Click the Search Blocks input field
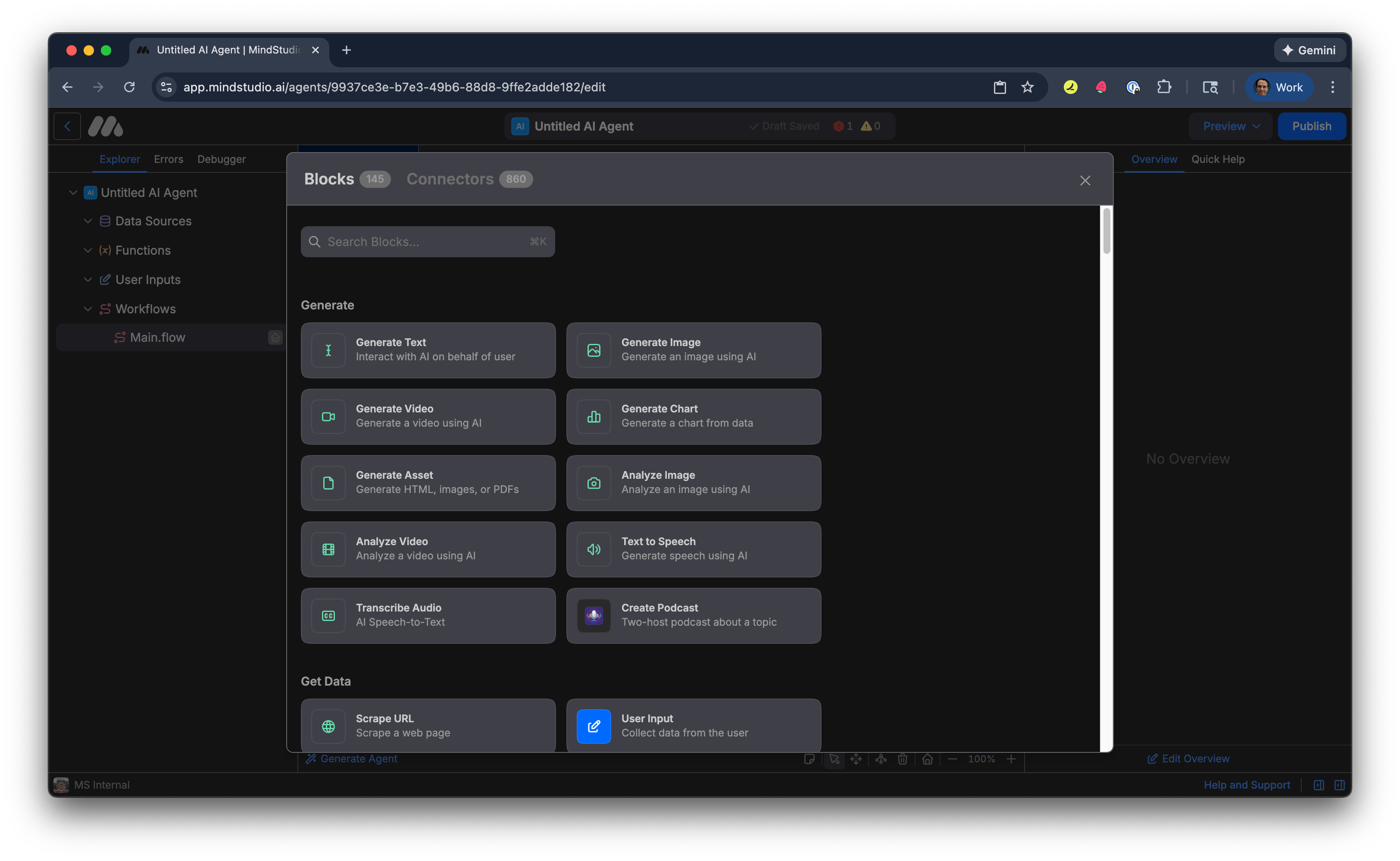Viewport: 1400px width, 861px height. [x=428, y=241]
